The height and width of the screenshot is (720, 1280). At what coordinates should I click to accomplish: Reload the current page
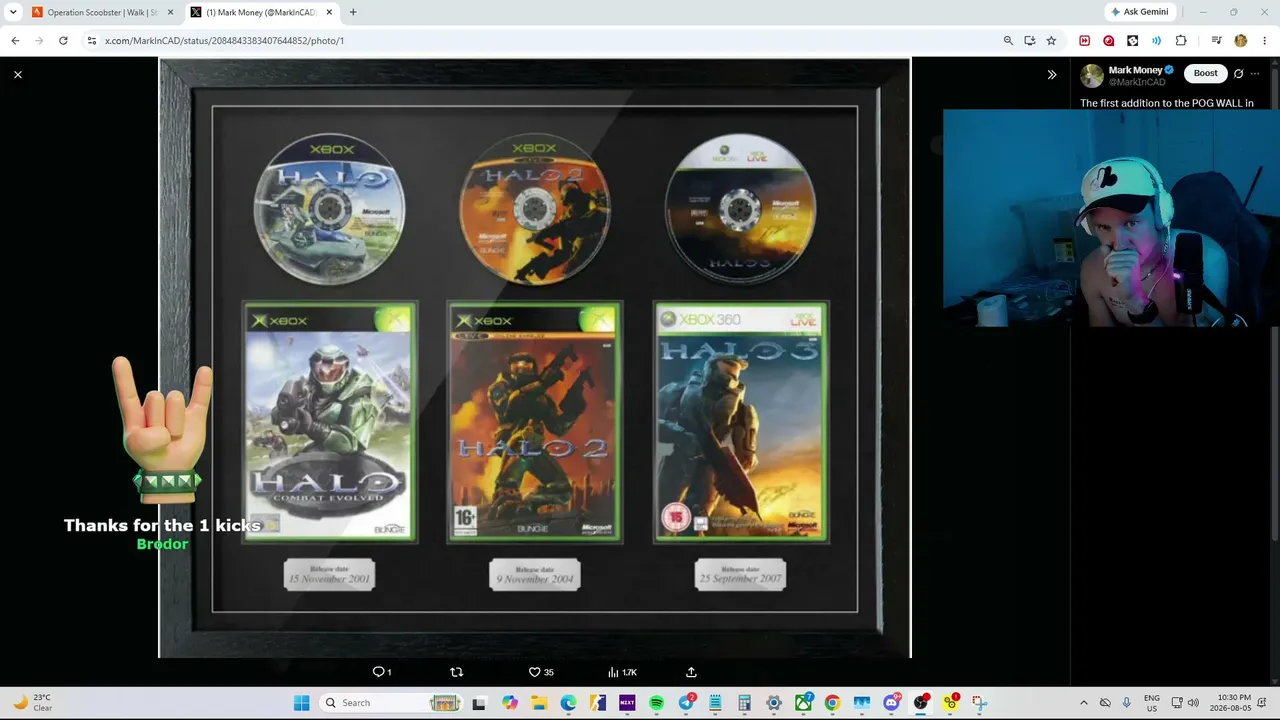(x=63, y=41)
